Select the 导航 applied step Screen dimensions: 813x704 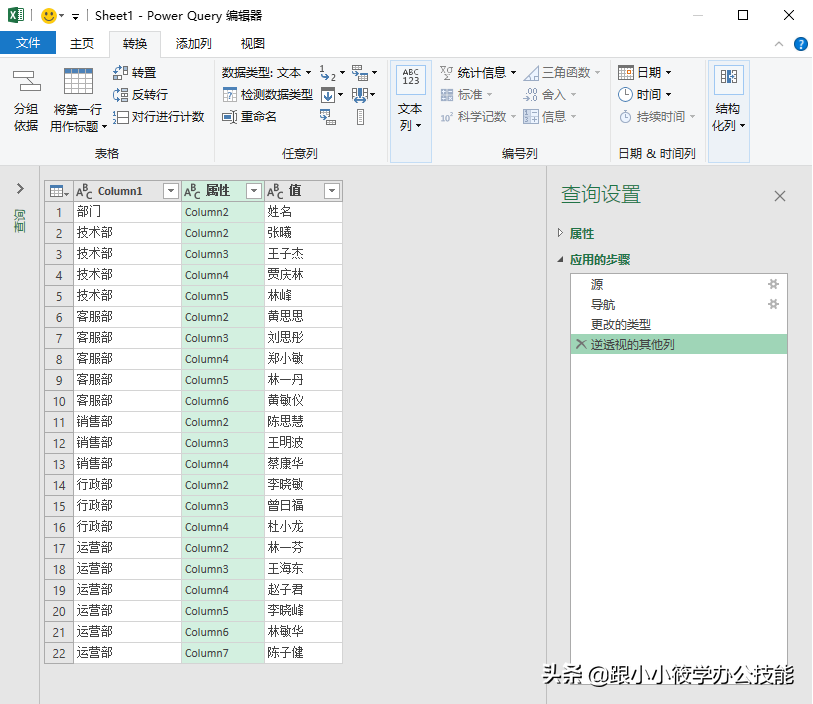679,304
